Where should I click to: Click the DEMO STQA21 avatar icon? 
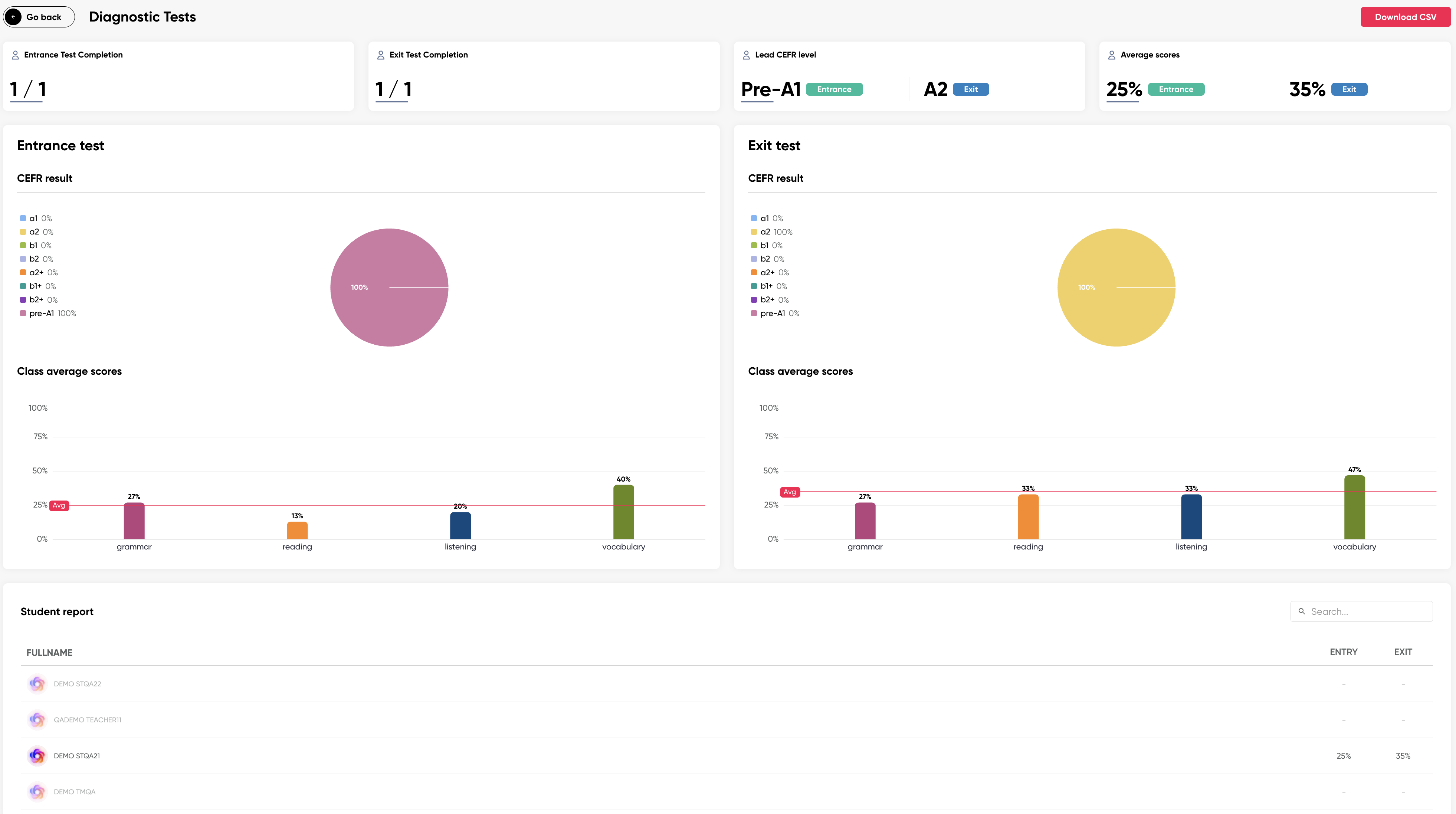click(37, 756)
